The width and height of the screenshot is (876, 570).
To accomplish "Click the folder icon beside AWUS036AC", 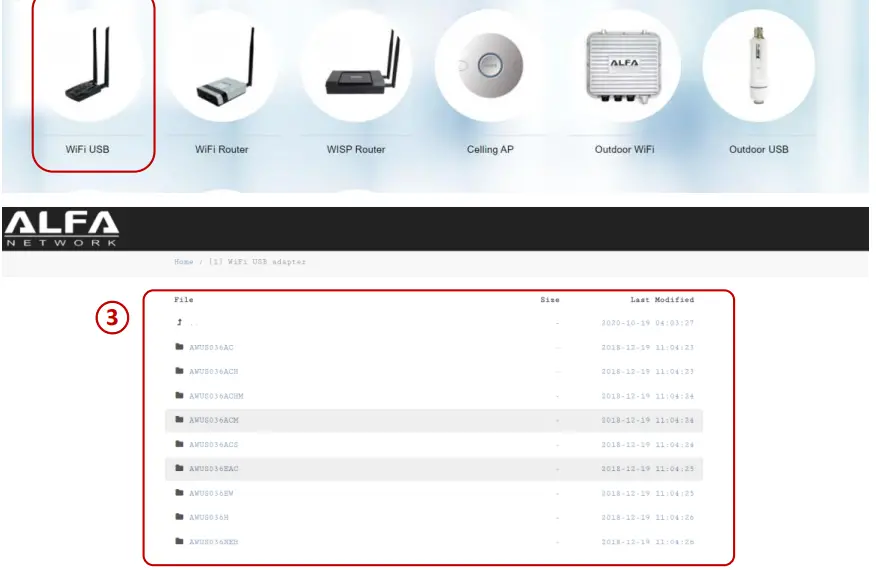I will tap(179, 346).
